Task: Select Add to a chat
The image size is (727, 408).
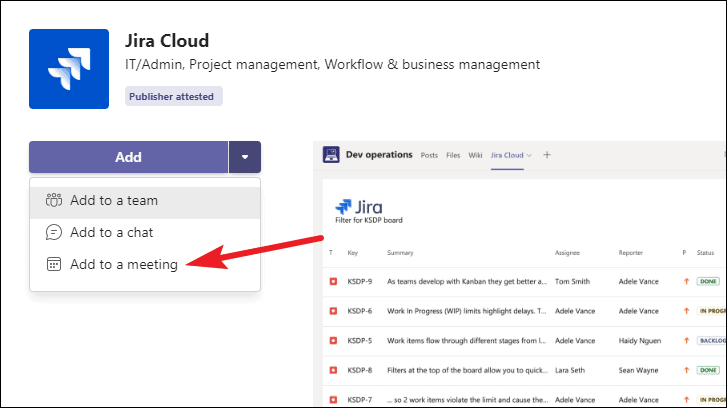Action: 145,232
